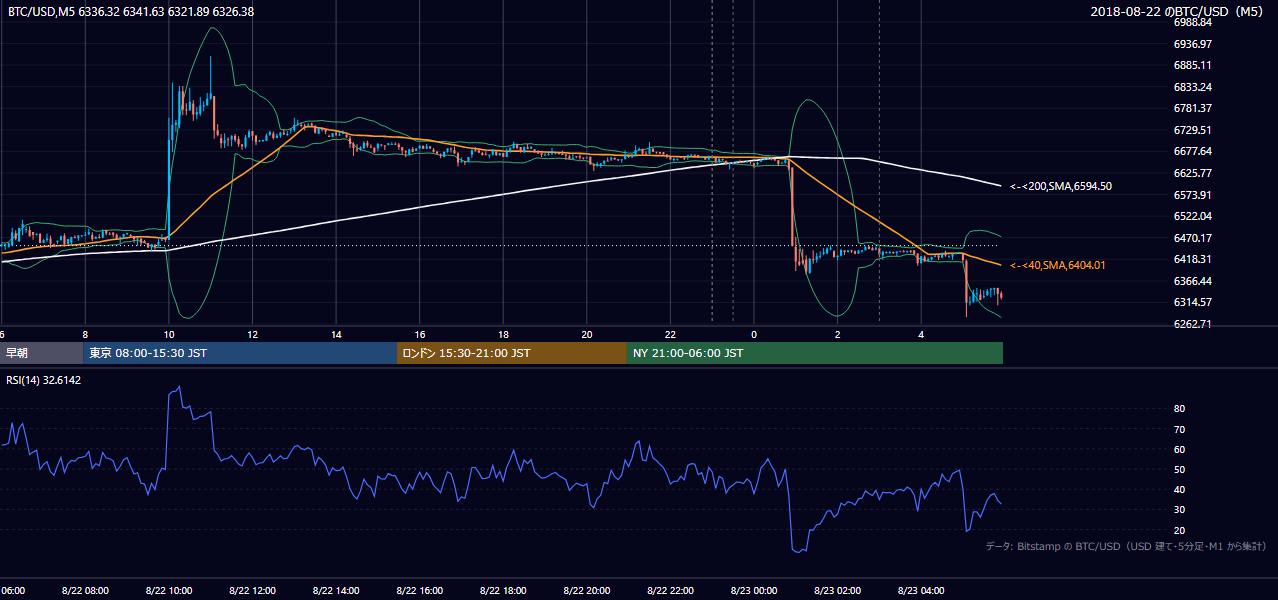The image size is (1278, 600).
Task: Click the 早朝 session bar
Action: coord(41,353)
